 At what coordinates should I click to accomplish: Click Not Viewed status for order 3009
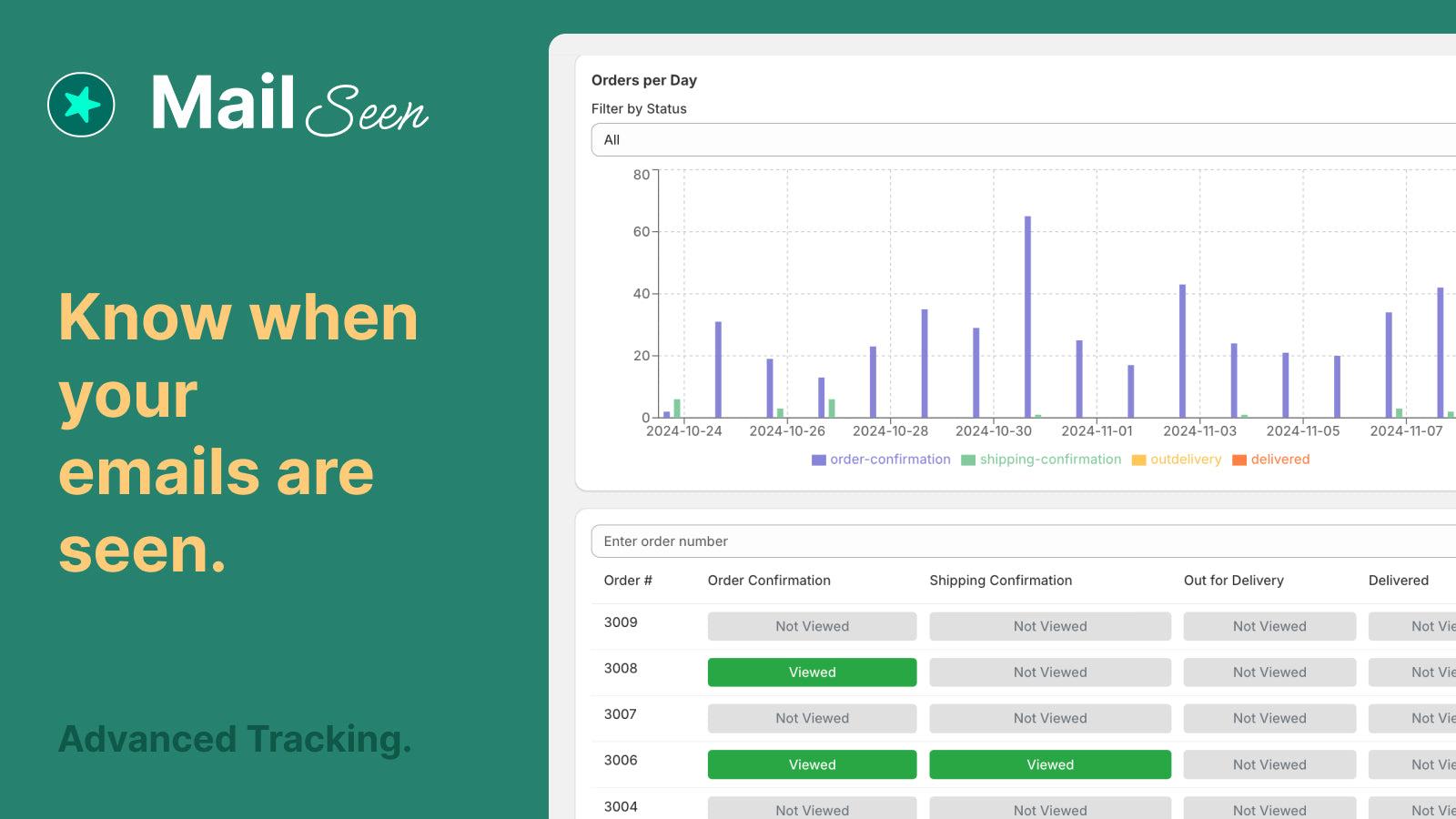point(811,626)
